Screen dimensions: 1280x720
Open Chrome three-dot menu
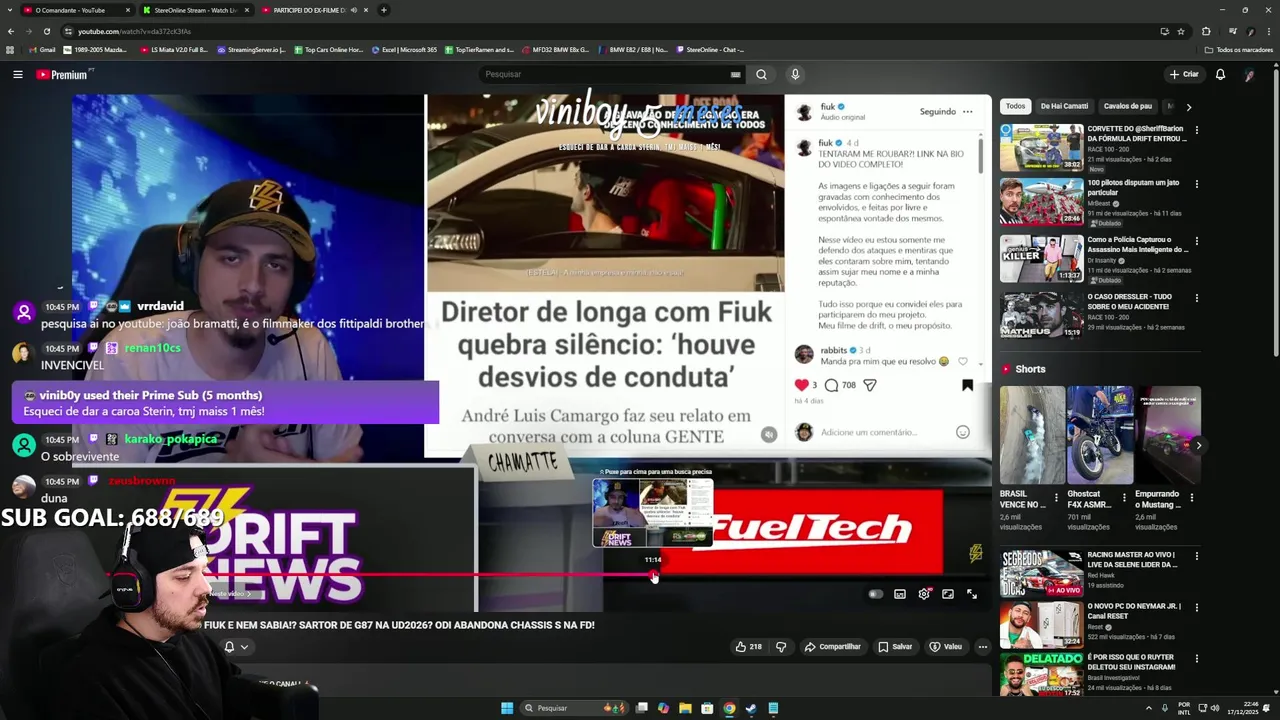(1268, 31)
